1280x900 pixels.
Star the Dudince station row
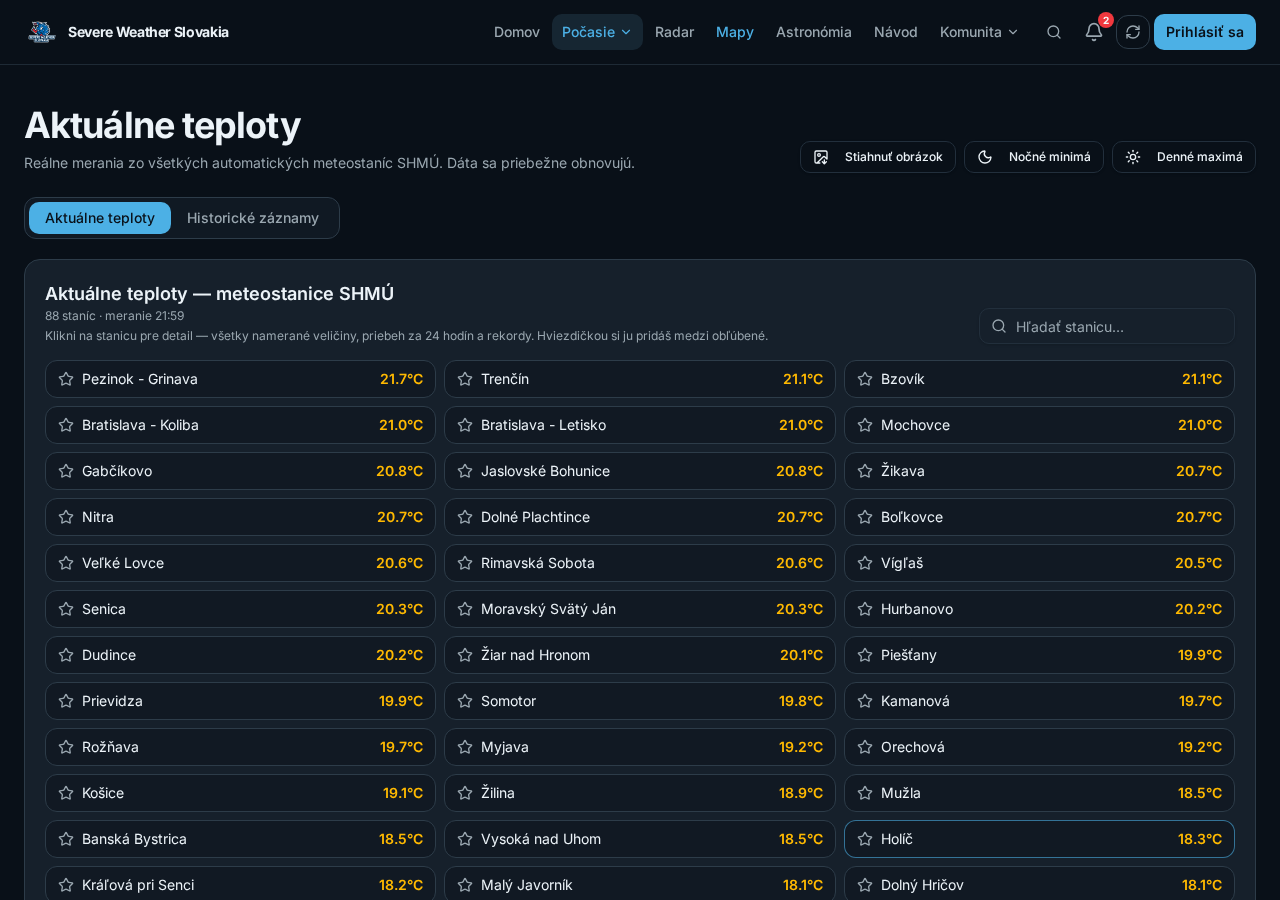pyautogui.click(x=66, y=655)
